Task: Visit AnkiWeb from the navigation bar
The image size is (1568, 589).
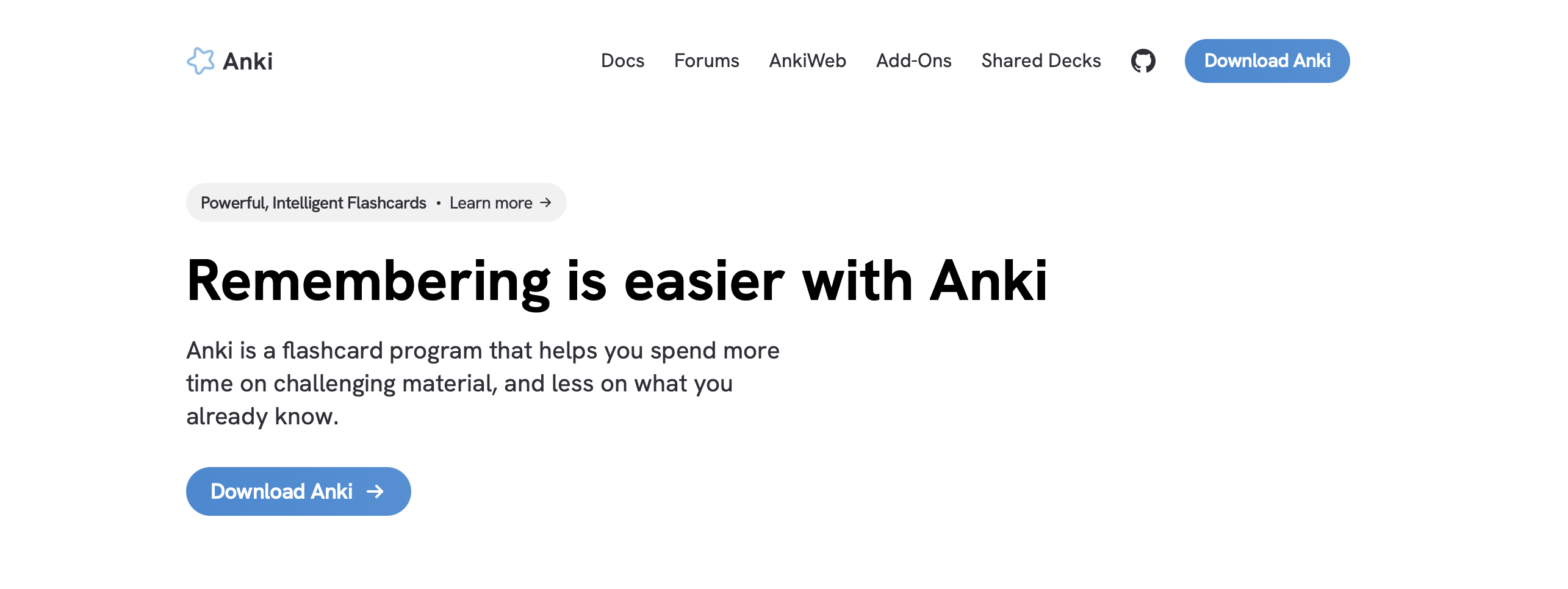Action: 807,60
